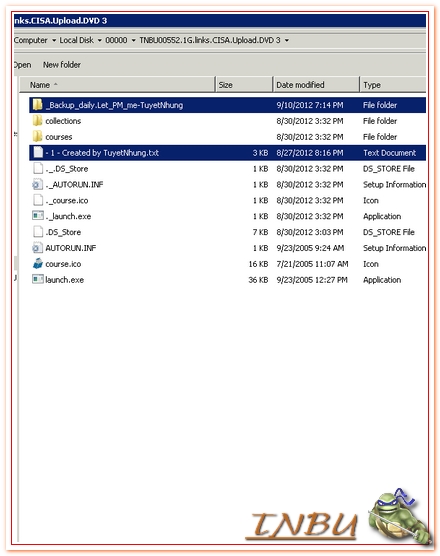
Task: Expand dropdown arrow after 00000 breadcrumb
Action: click(x=133, y=40)
